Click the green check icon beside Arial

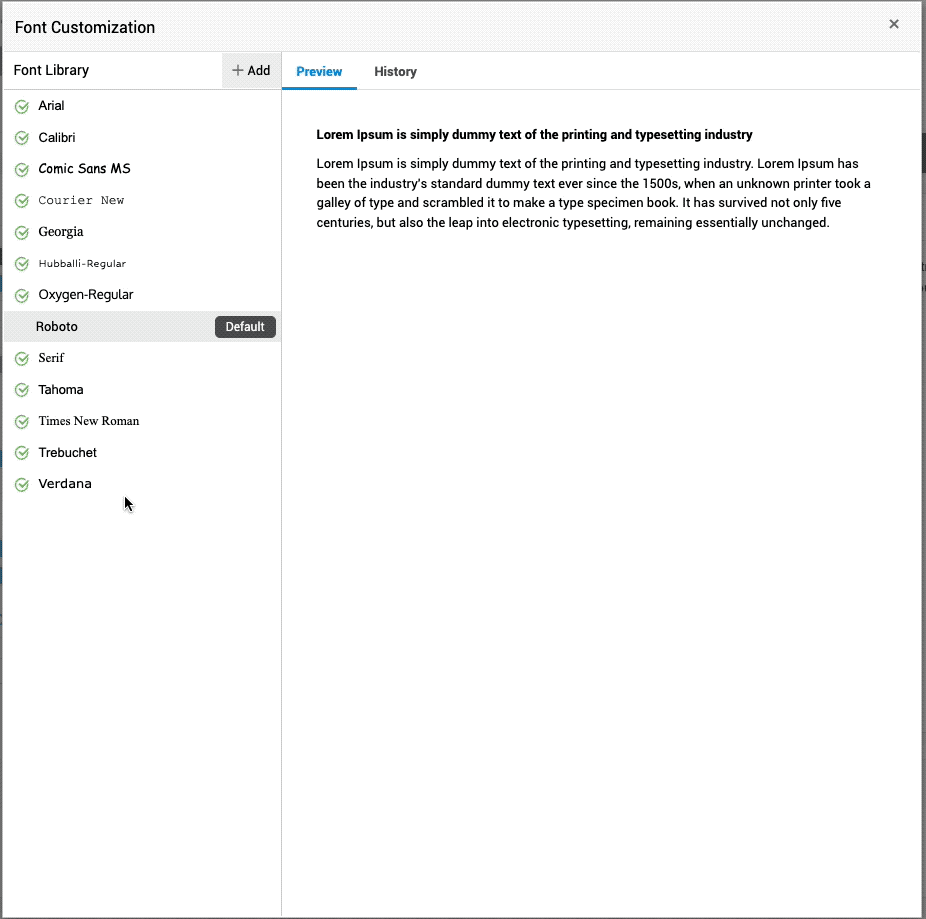(22, 106)
